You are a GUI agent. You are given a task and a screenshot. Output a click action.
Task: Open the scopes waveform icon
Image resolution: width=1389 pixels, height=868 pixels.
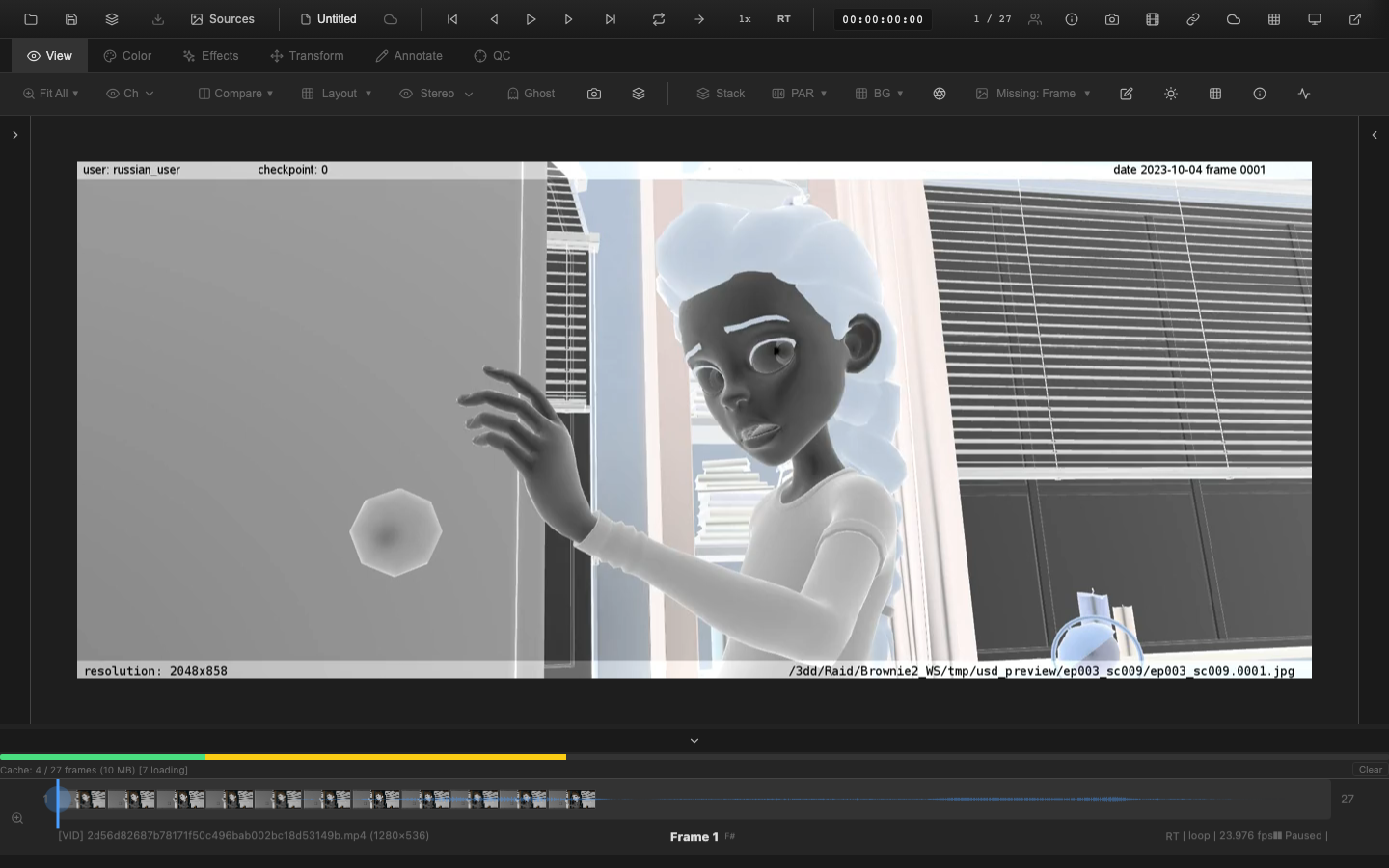[x=1304, y=94]
